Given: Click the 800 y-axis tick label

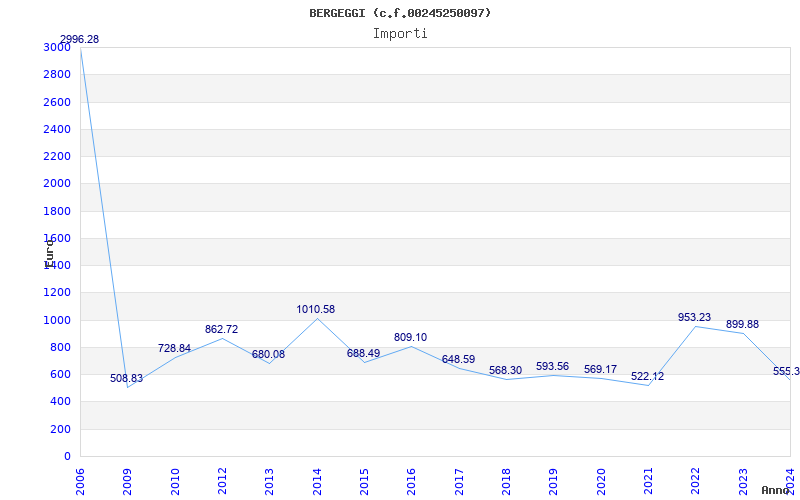Looking at the screenshot, I should (60, 347).
